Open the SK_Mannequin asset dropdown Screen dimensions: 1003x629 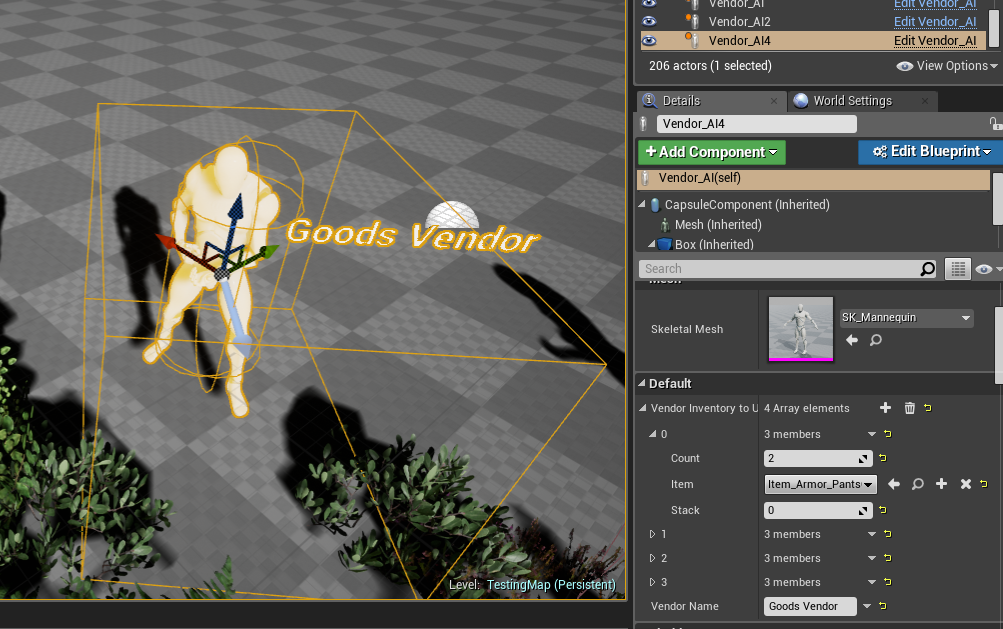(906, 317)
